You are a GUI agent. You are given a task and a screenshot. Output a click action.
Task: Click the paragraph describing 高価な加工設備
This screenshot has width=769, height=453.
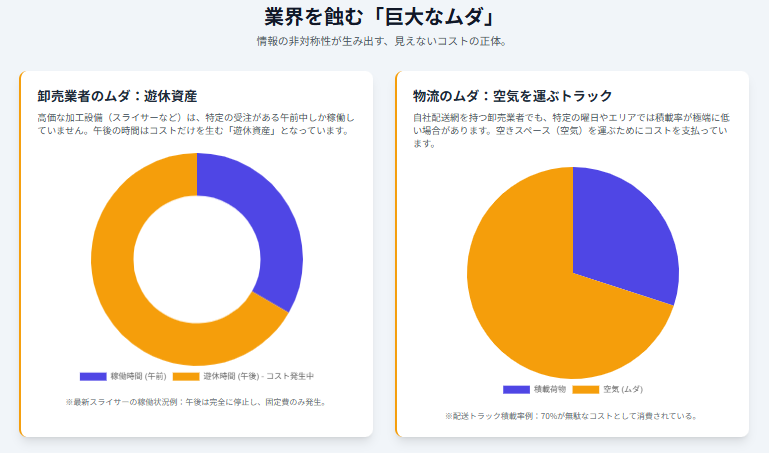click(196, 124)
